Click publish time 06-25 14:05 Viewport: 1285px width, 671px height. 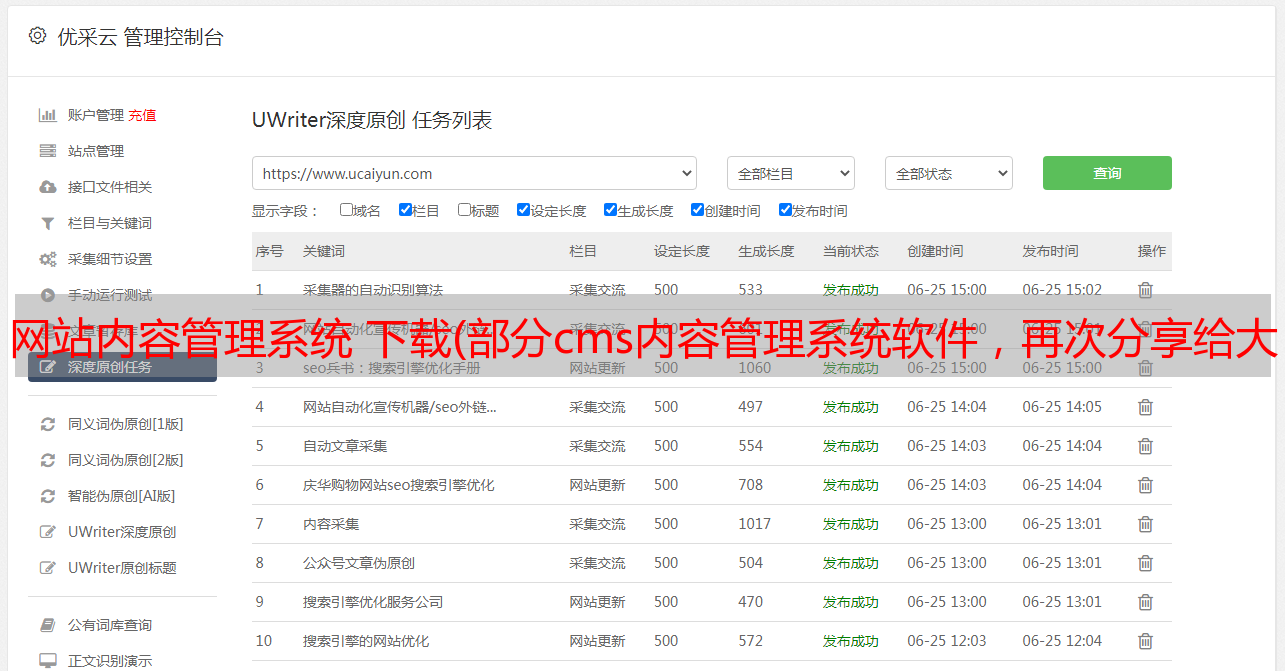coord(1062,407)
